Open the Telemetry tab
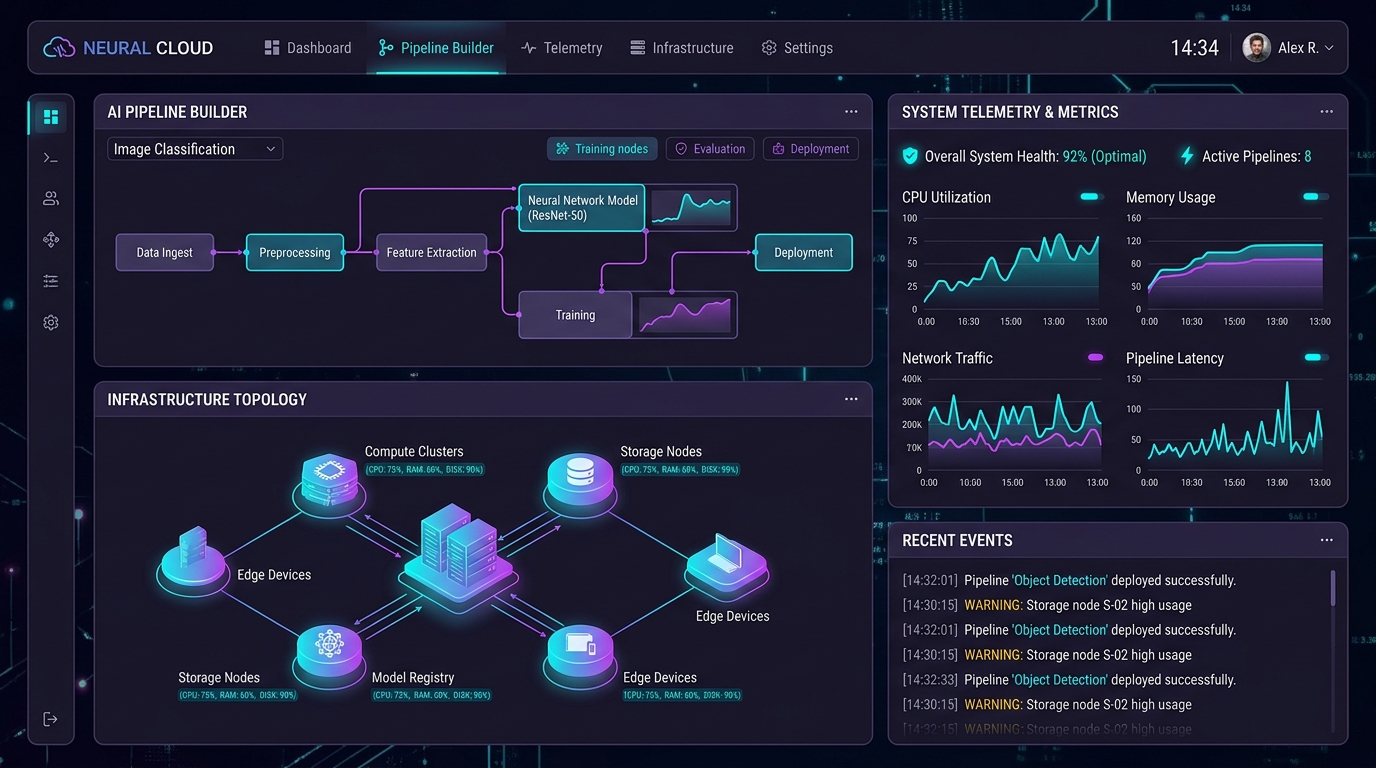This screenshot has height=768, width=1376. pos(562,48)
